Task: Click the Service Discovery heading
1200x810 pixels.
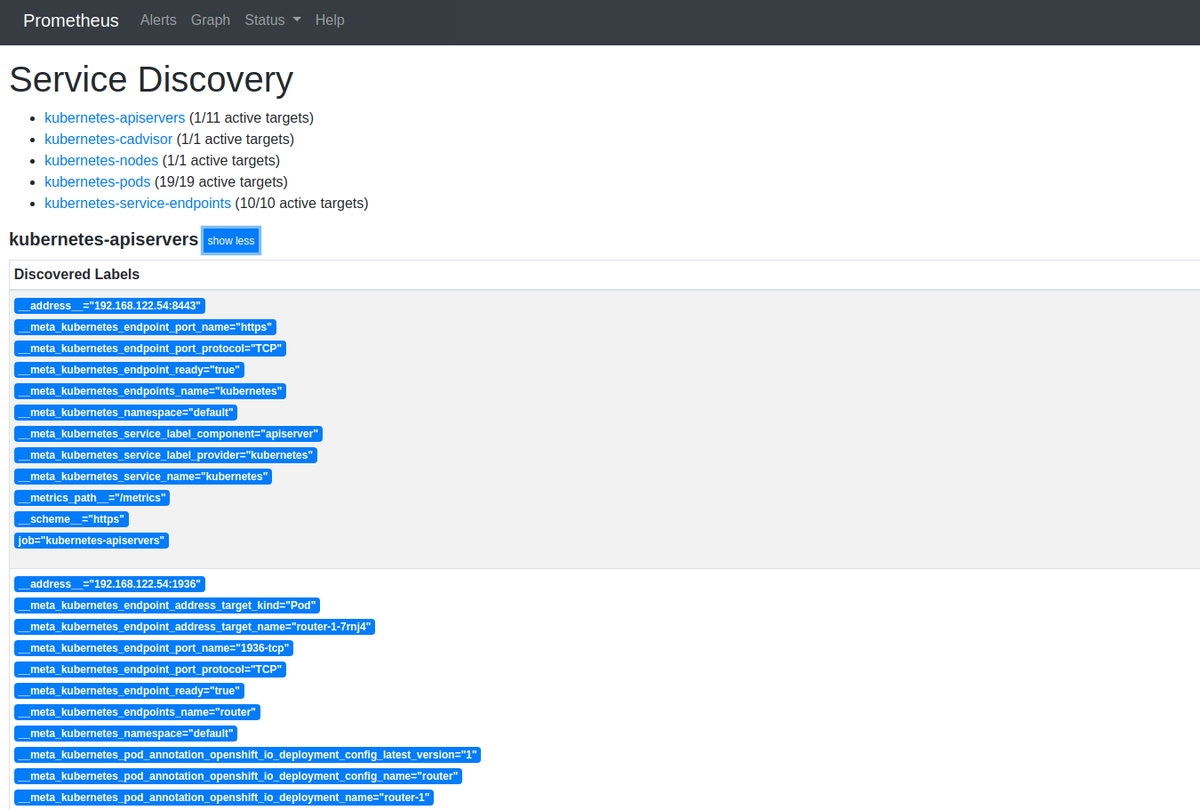Action: click(x=151, y=79)
